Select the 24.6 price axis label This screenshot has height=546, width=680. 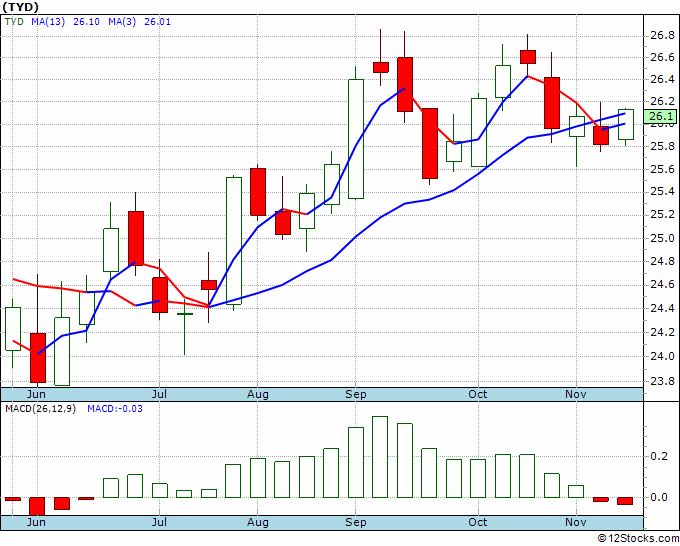click(662, 284)
